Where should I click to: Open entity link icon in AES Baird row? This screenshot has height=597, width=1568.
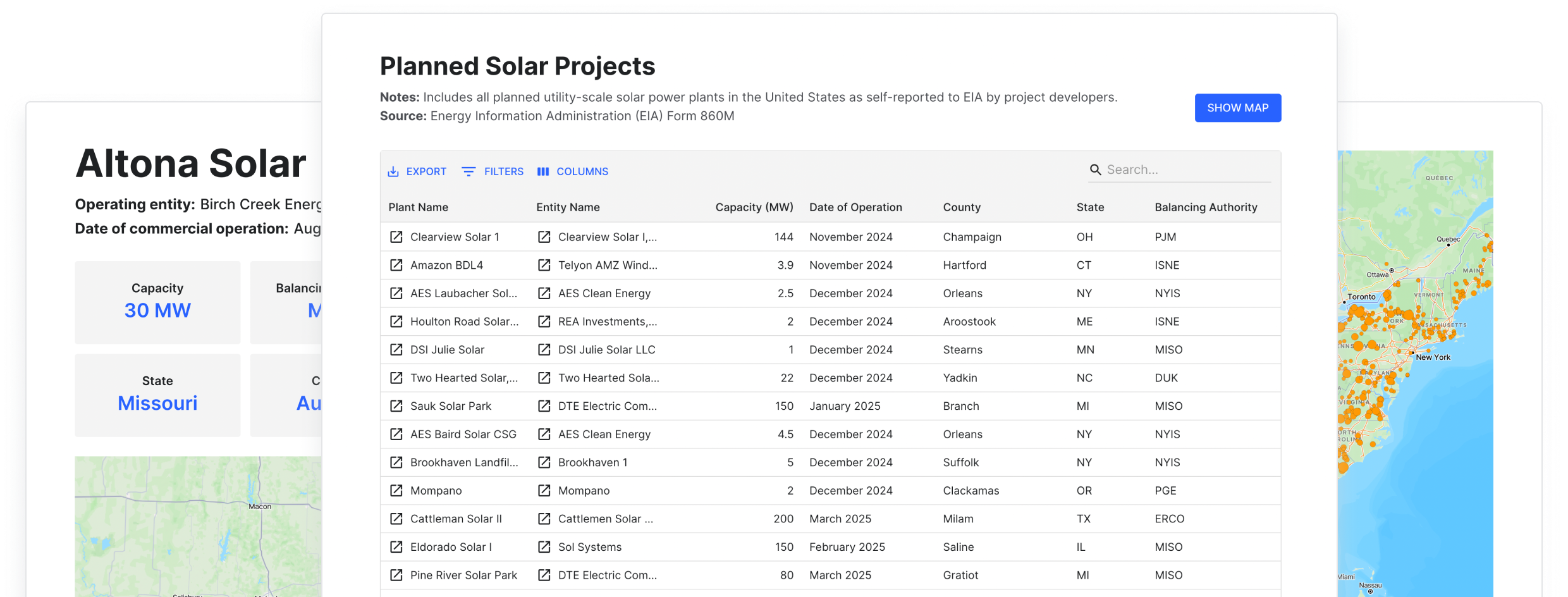(x=544, y=434)
